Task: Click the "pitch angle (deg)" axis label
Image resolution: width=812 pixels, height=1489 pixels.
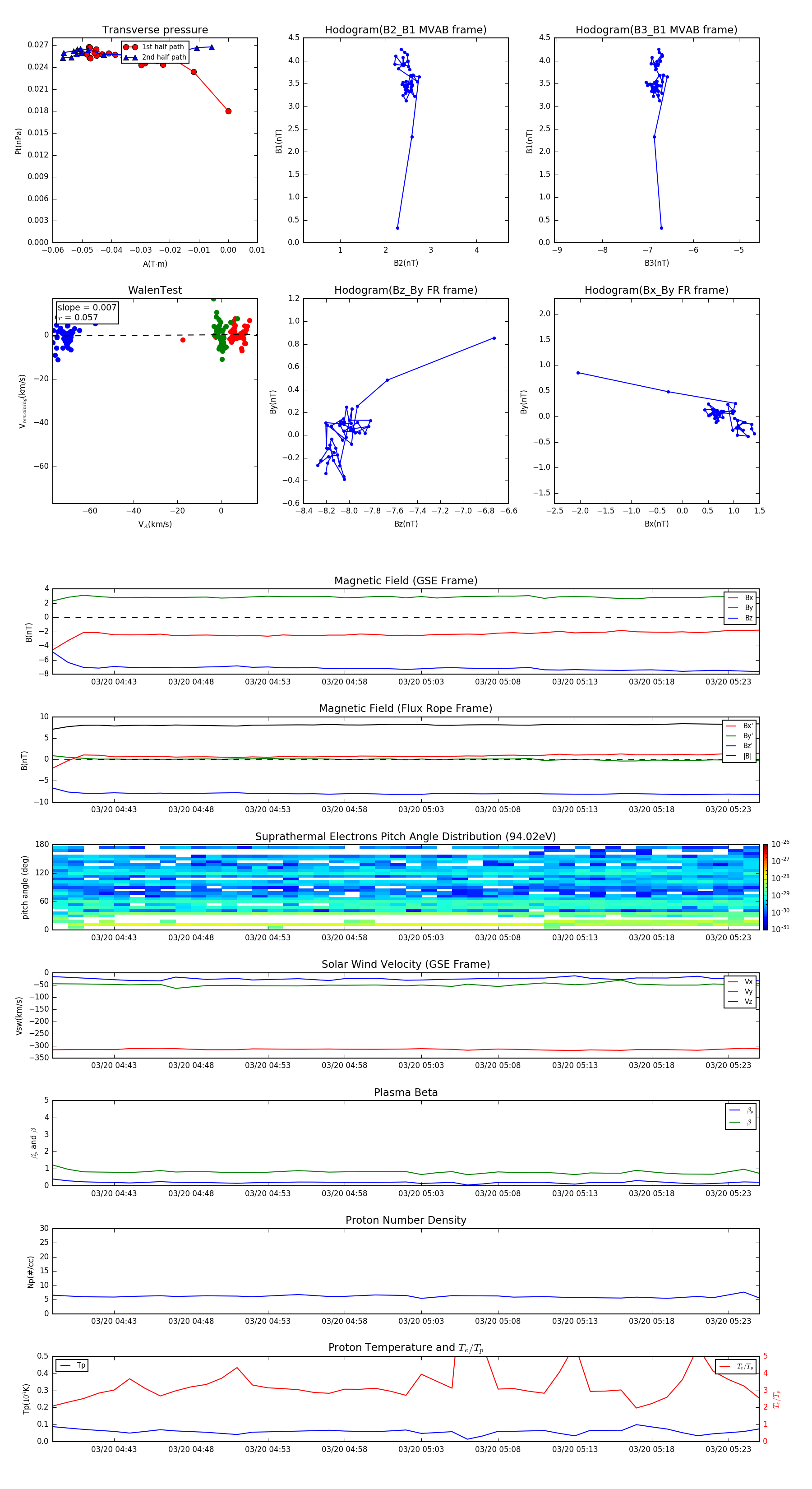Action: pyautogui.click(x=25, y=887)
